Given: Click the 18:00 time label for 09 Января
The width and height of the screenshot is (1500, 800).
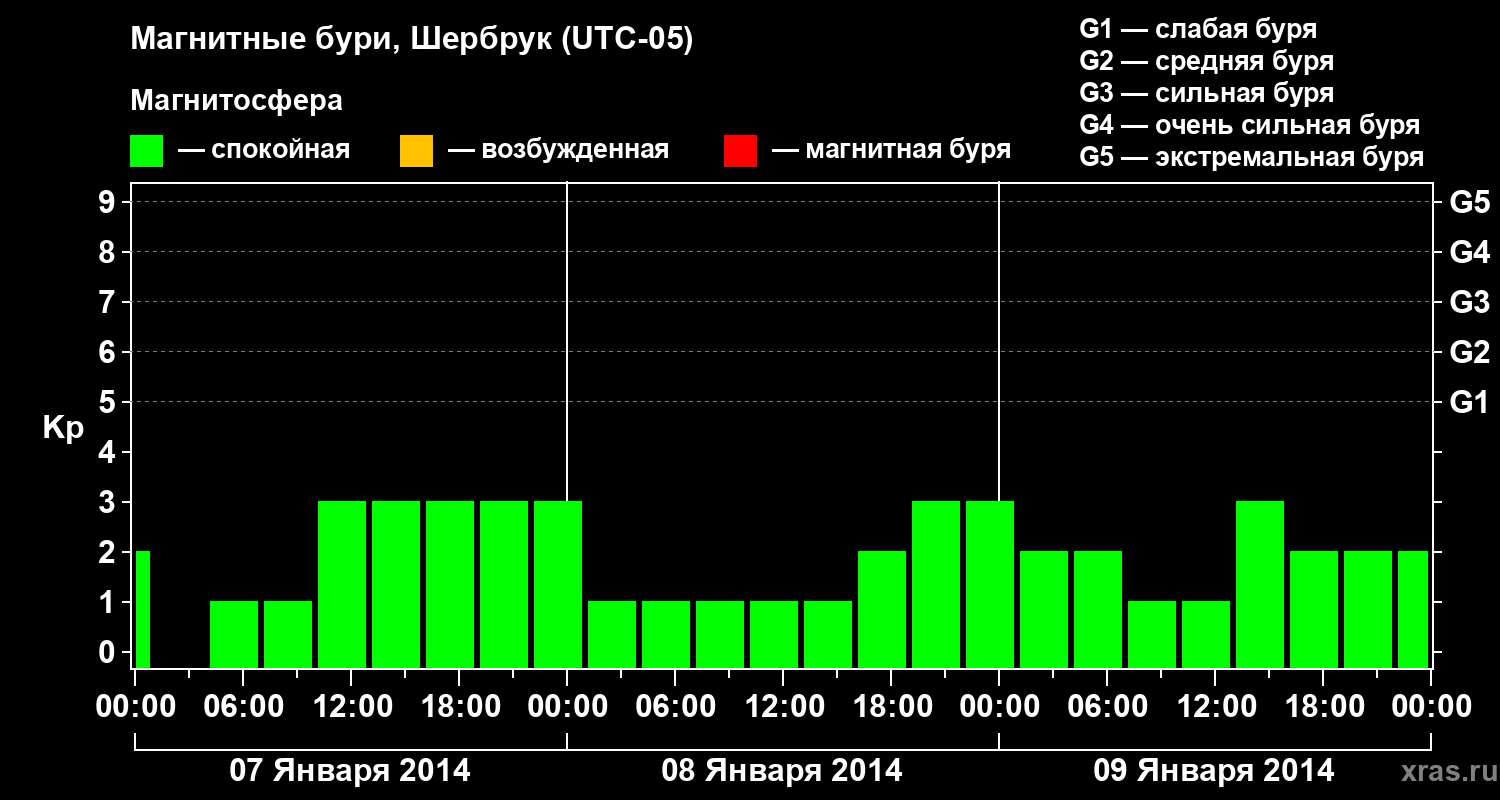Looking at the screenshot, I should pyautogui.click(x=1323, y=707).
